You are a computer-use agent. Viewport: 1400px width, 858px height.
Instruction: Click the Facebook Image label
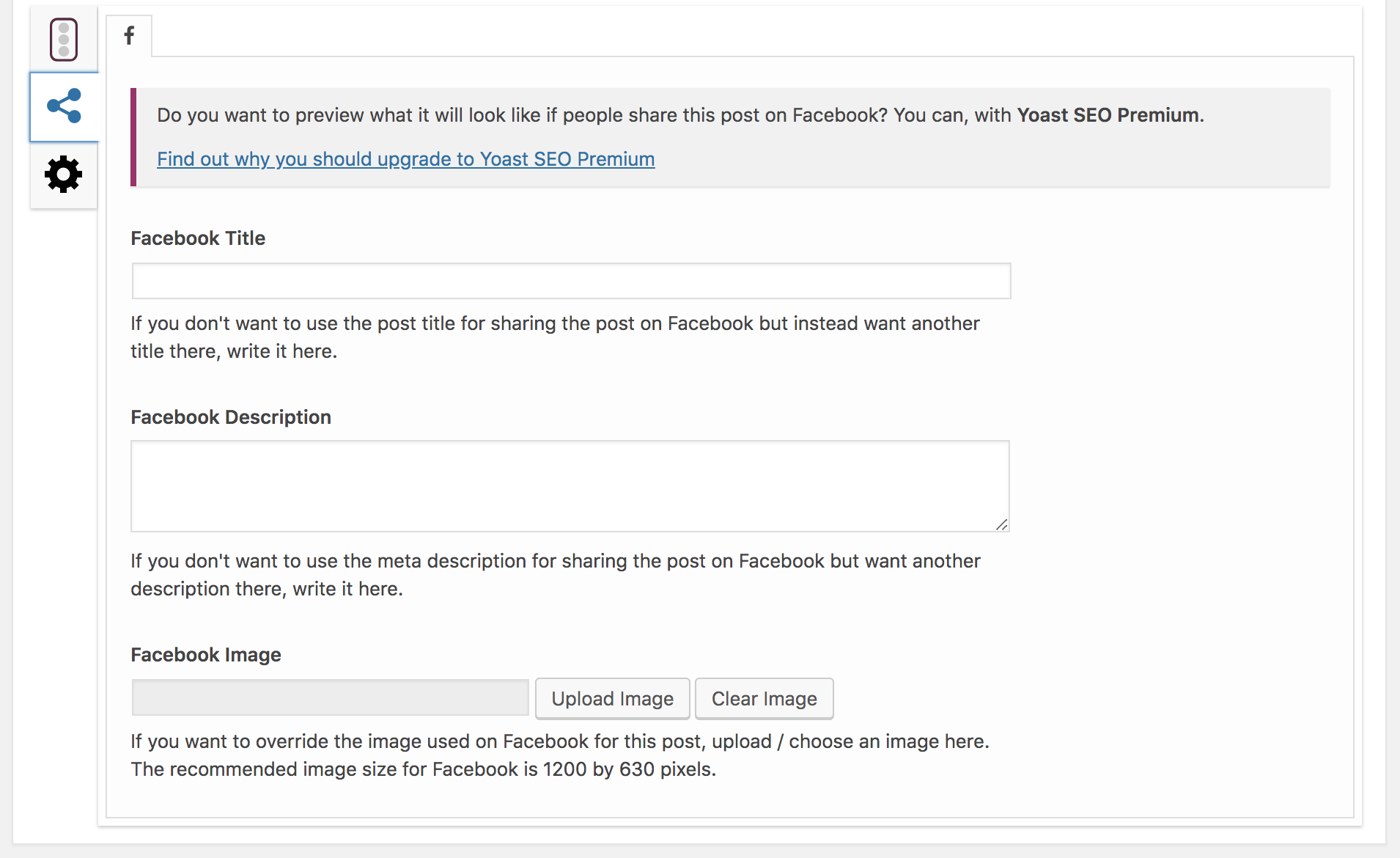tap(206, 655)
